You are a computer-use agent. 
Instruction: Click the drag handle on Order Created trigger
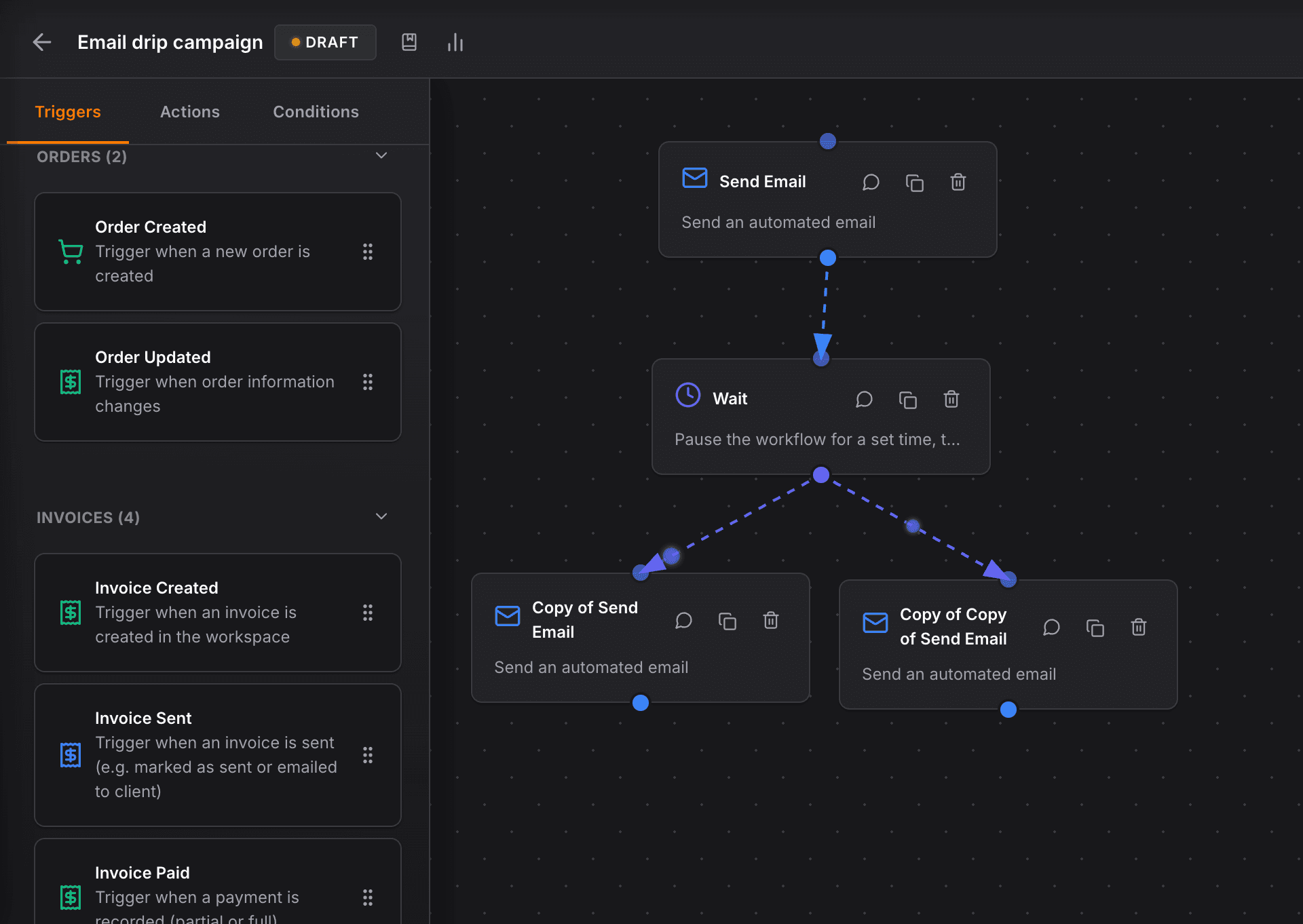pos(368,252)
